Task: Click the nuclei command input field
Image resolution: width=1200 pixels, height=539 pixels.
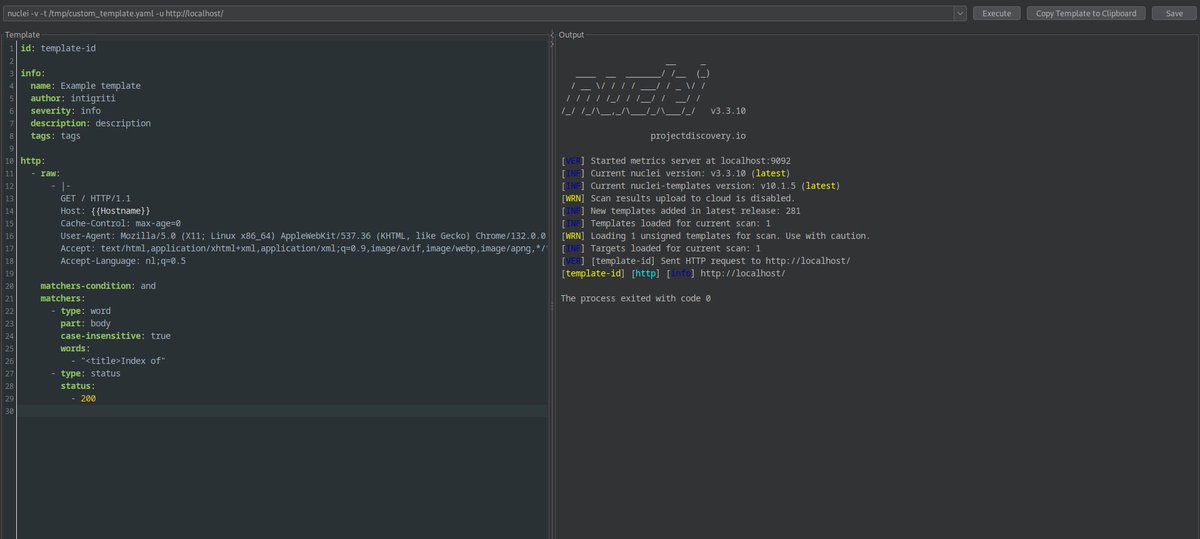Action: point(478,13)
